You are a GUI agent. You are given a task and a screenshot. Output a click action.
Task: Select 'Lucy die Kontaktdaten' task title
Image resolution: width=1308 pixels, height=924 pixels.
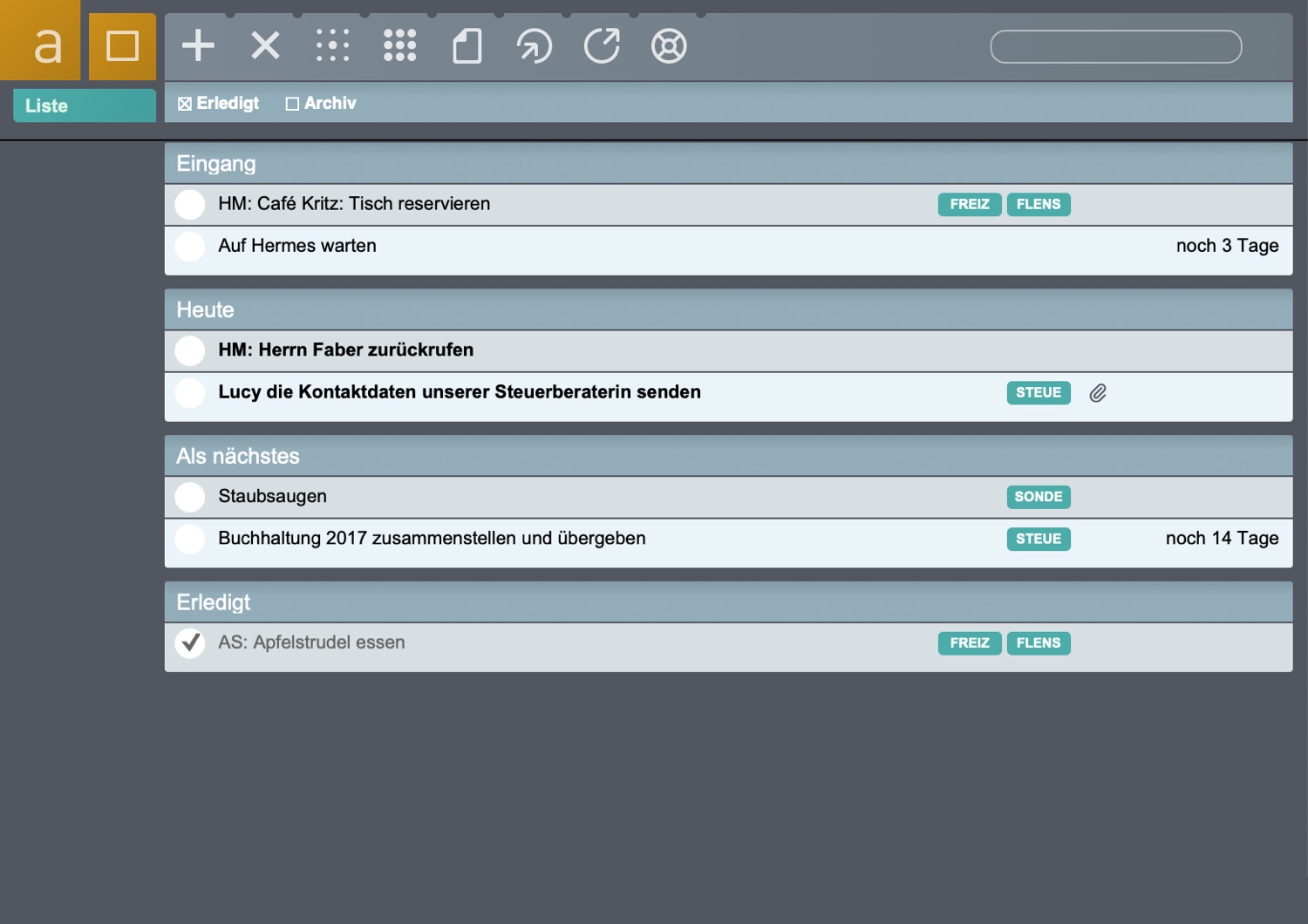pos(460,391)
